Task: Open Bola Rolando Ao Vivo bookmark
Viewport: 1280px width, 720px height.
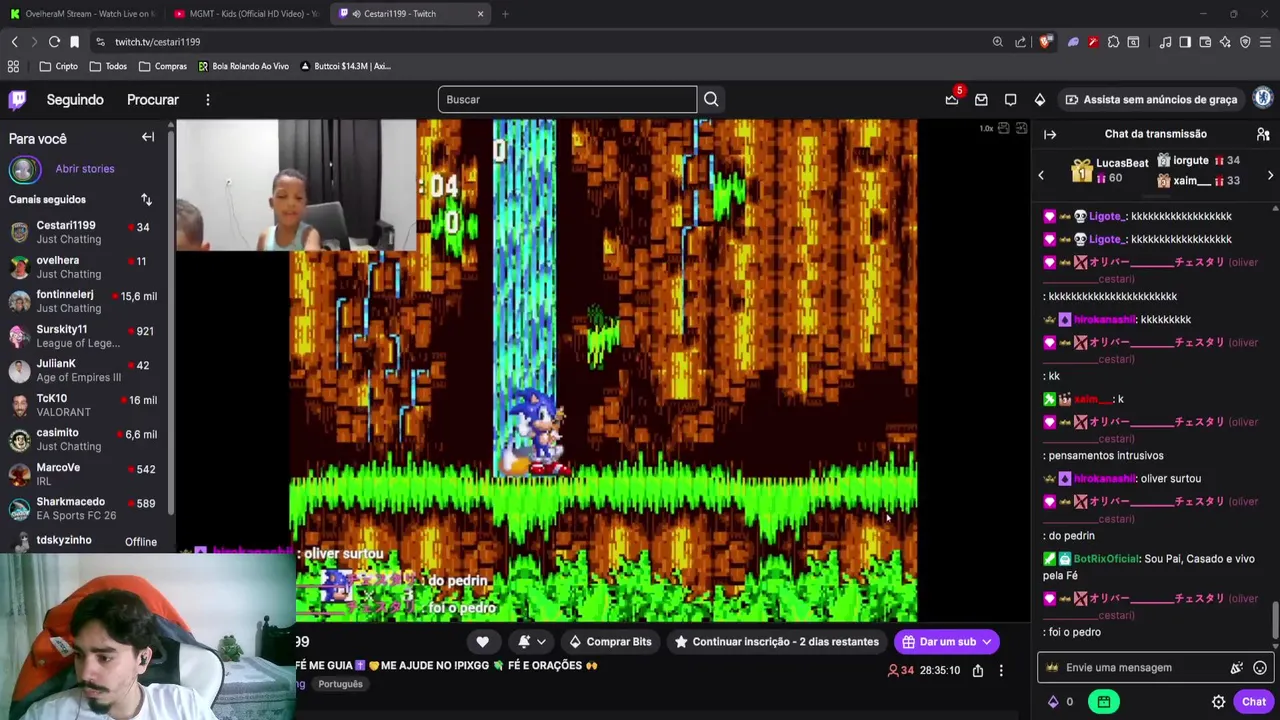Action: 243,66
